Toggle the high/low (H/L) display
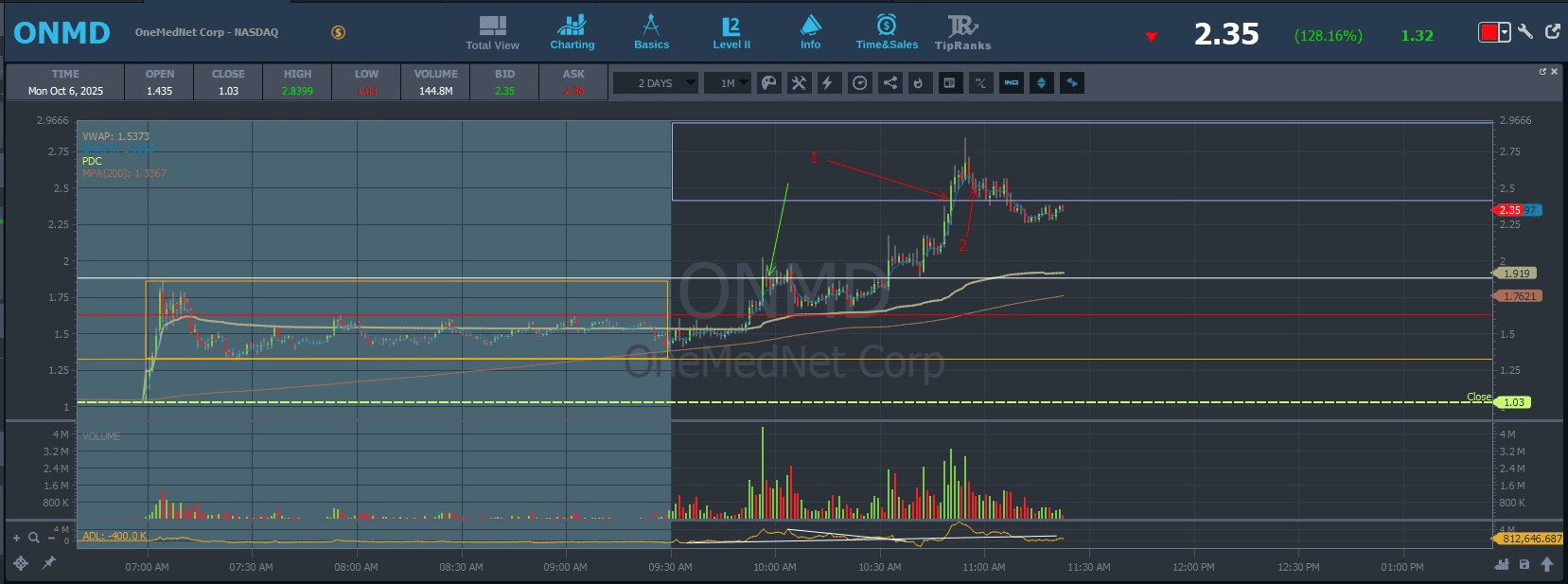 click(x=980, y=83)
